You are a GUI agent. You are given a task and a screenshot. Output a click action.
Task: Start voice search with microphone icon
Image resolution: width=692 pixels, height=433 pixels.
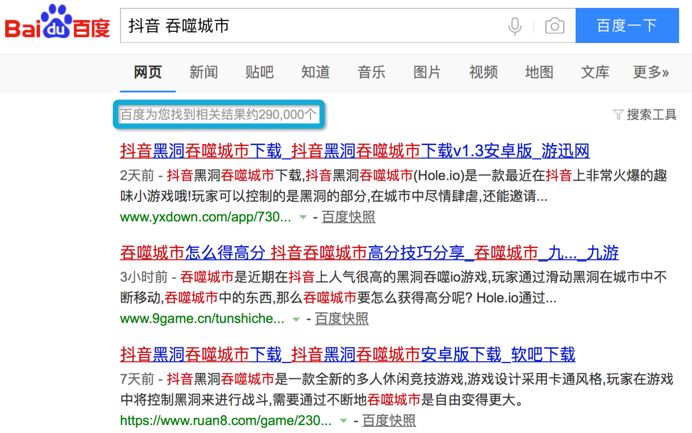(x=515, y=26)
